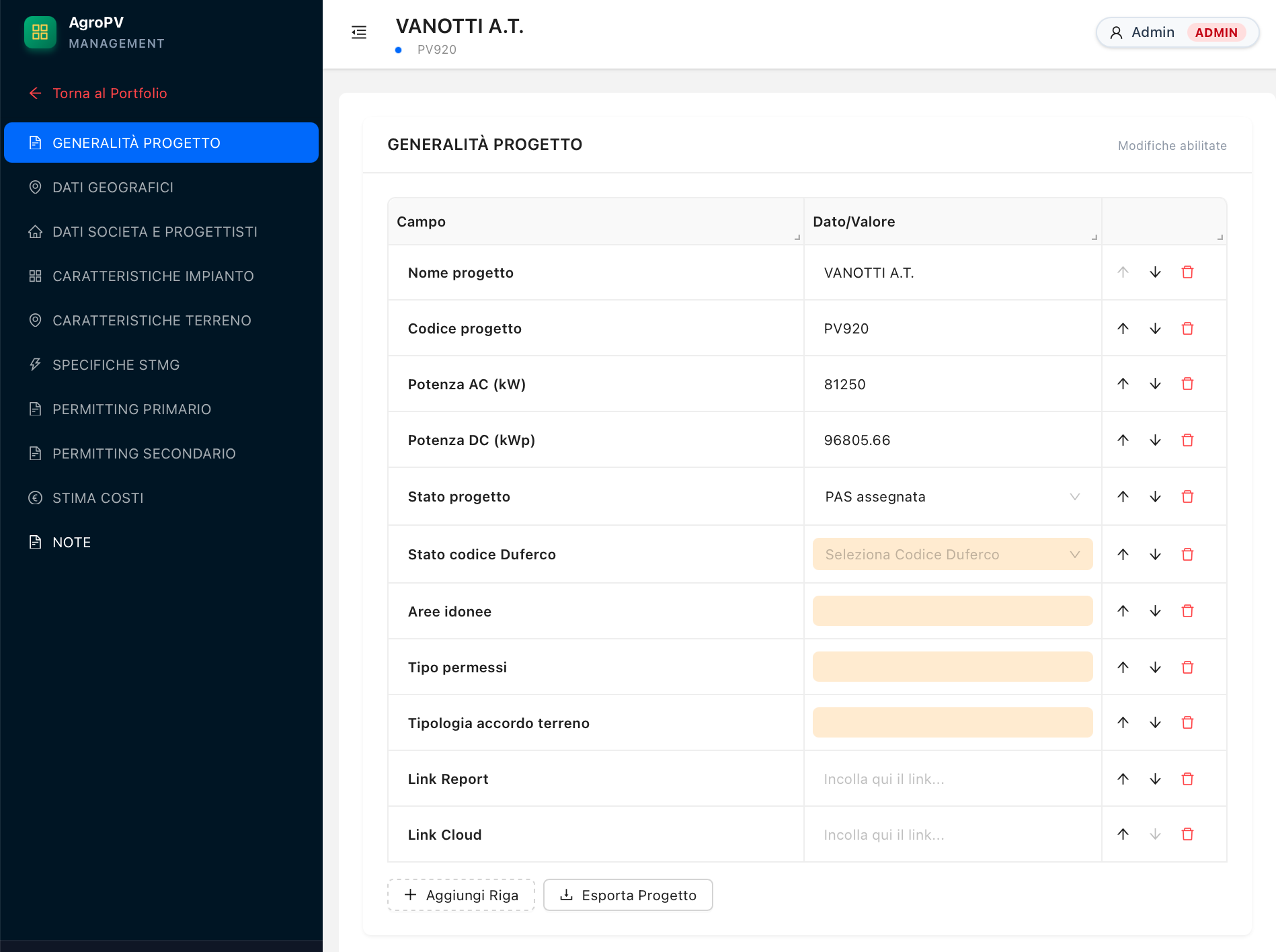Open Permitting Secondario section

coord(161,453)
